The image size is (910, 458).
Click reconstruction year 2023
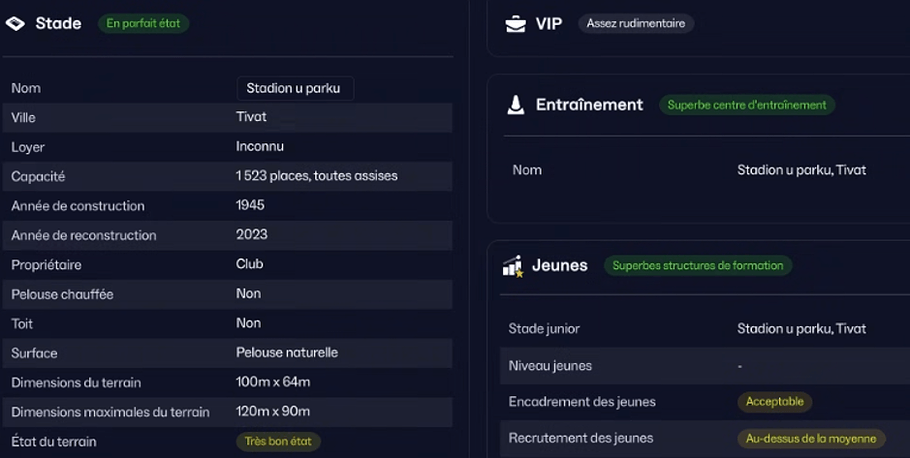pyautogui.click(x=251, y=235)
